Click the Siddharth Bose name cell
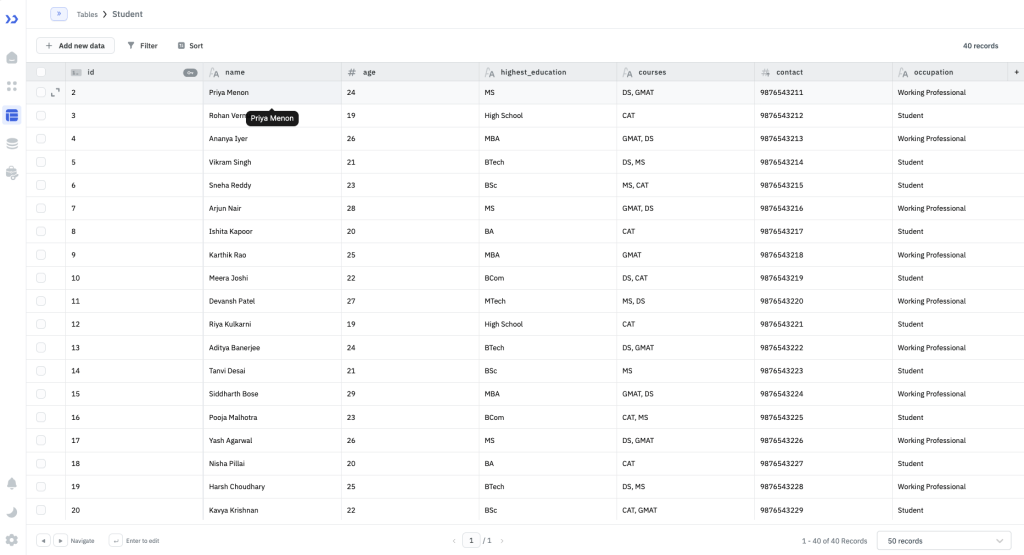1024x555 pixels. (x=272, y=394)
